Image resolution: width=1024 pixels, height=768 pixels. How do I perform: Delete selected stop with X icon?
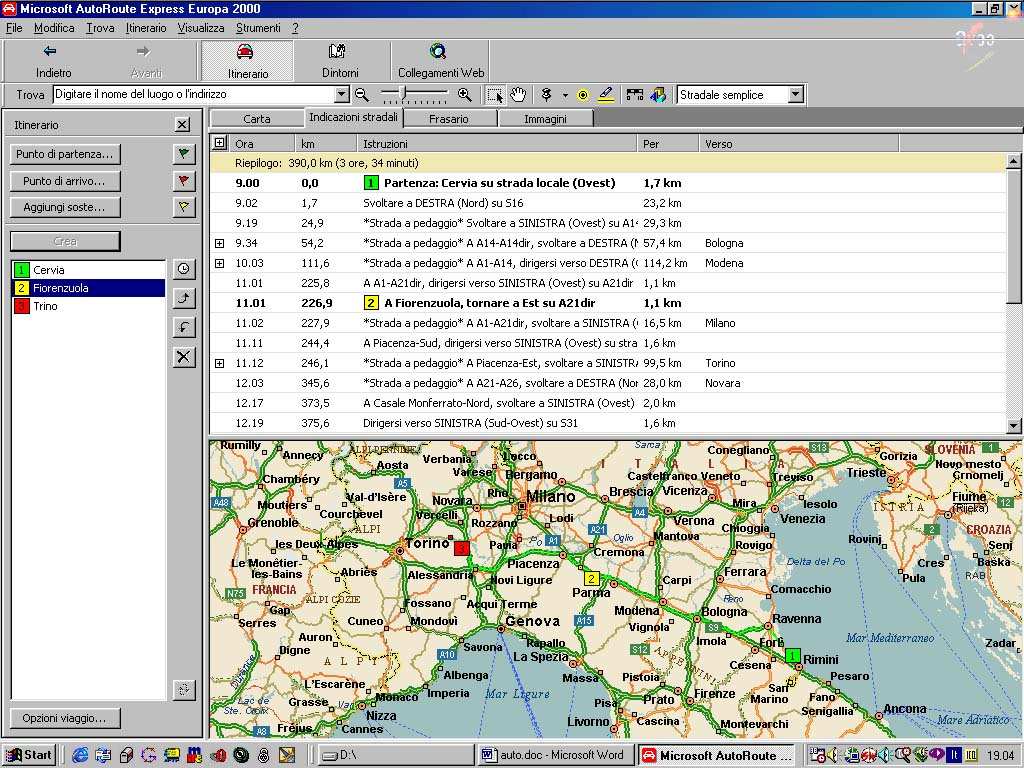tap(184, 357)
